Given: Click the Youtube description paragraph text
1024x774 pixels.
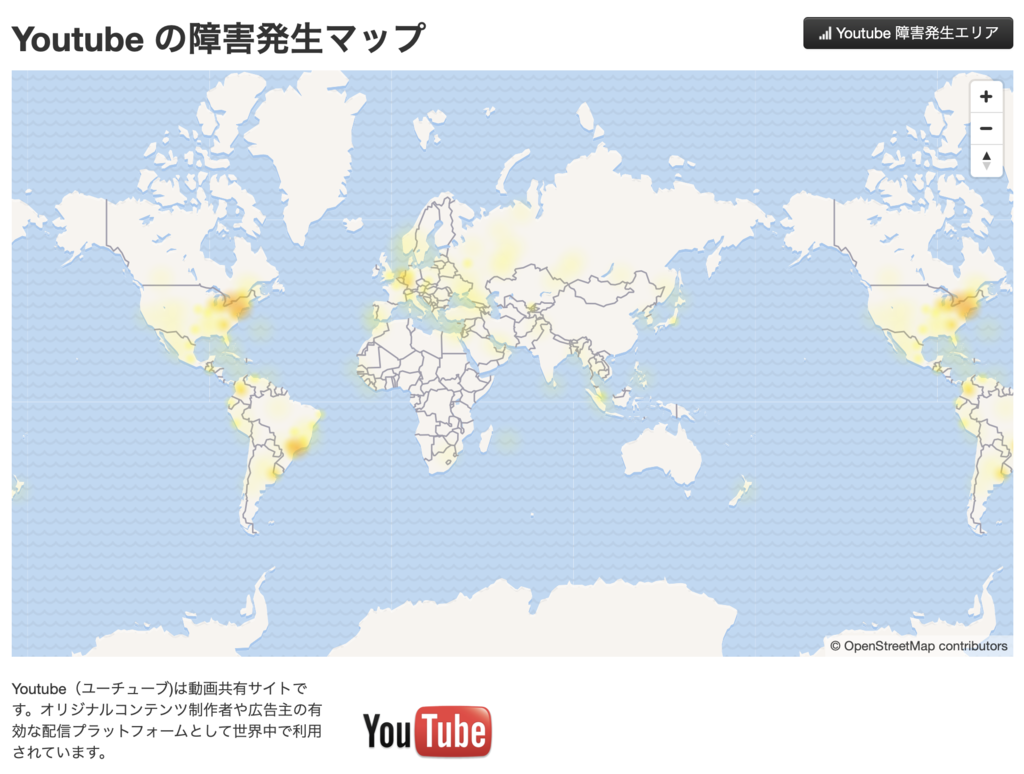Looking at the screenshot, I should tap(167, 720).
